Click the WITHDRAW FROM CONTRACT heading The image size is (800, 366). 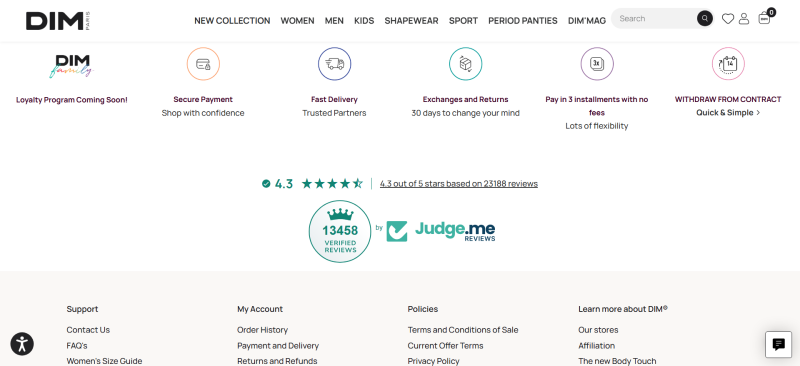728,100
